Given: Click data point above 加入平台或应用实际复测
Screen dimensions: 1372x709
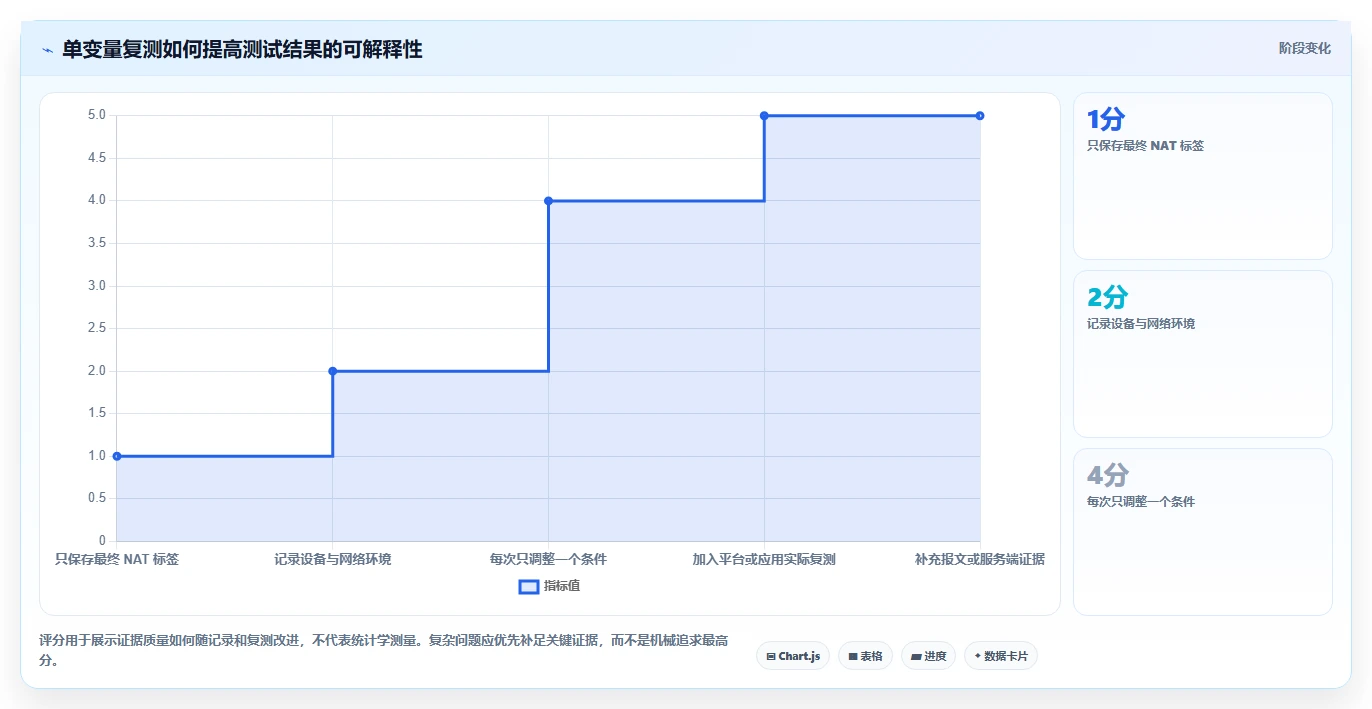Looking at the screenshot, I should pyautogui.click(x=764, y=116).
